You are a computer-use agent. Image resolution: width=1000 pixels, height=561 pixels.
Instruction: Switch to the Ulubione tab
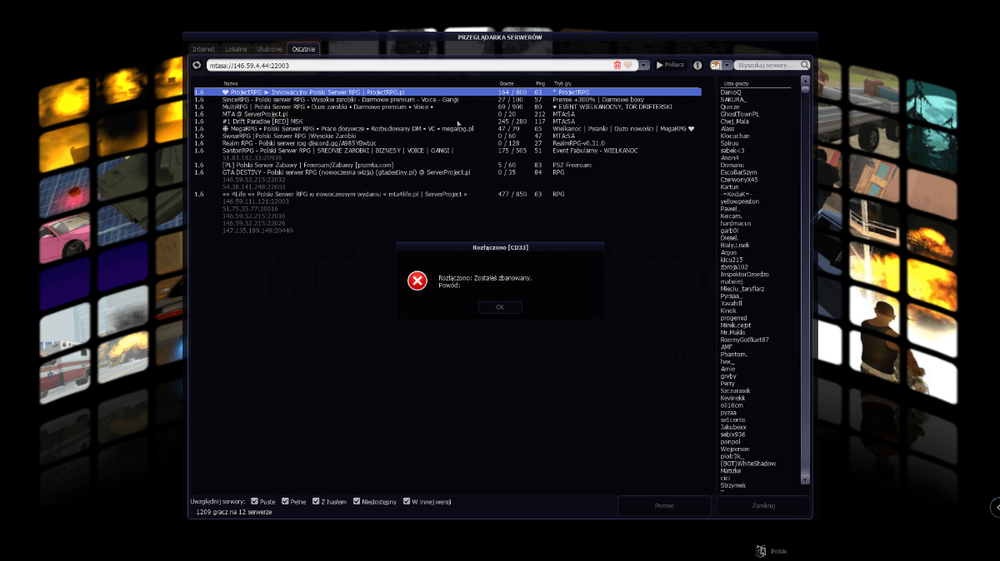tap(269, 49)
